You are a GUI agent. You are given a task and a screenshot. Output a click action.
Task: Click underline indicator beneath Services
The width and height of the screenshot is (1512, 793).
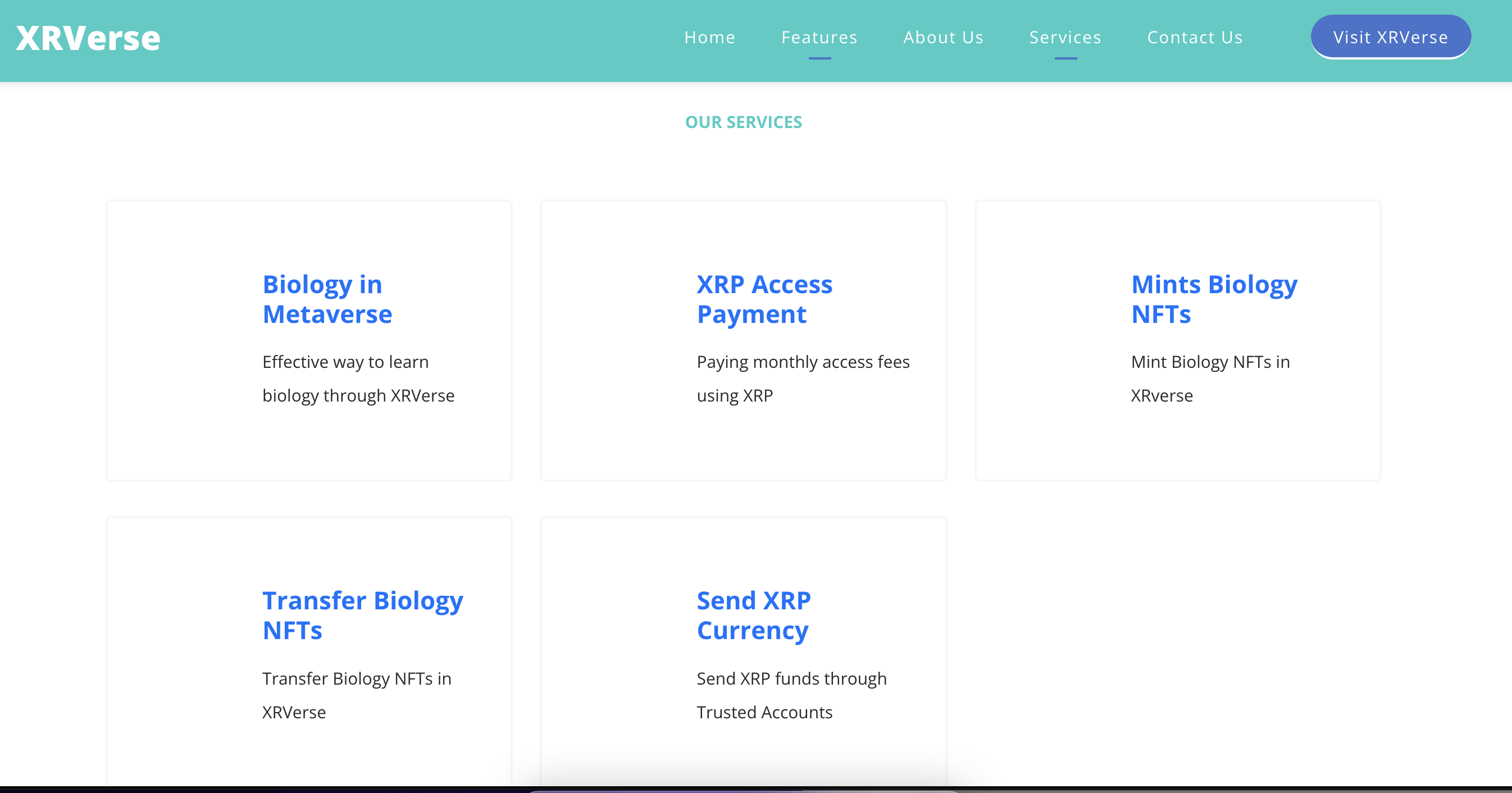click(x=1065, y=58)
